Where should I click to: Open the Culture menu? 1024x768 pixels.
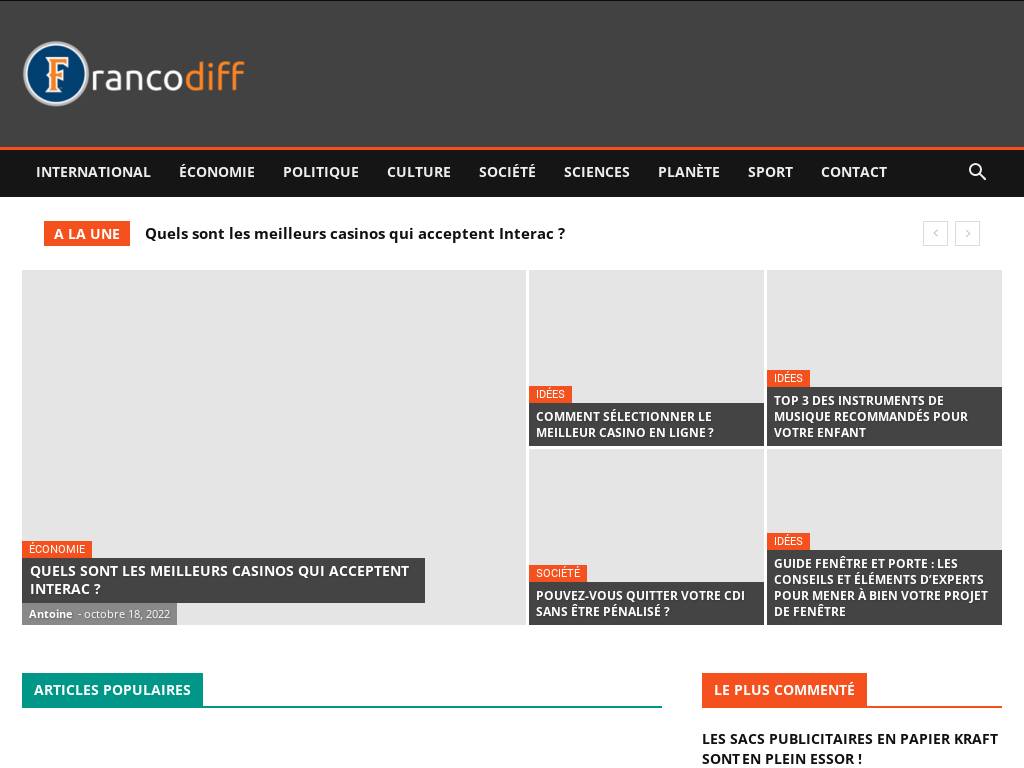[x=418, y=172]
